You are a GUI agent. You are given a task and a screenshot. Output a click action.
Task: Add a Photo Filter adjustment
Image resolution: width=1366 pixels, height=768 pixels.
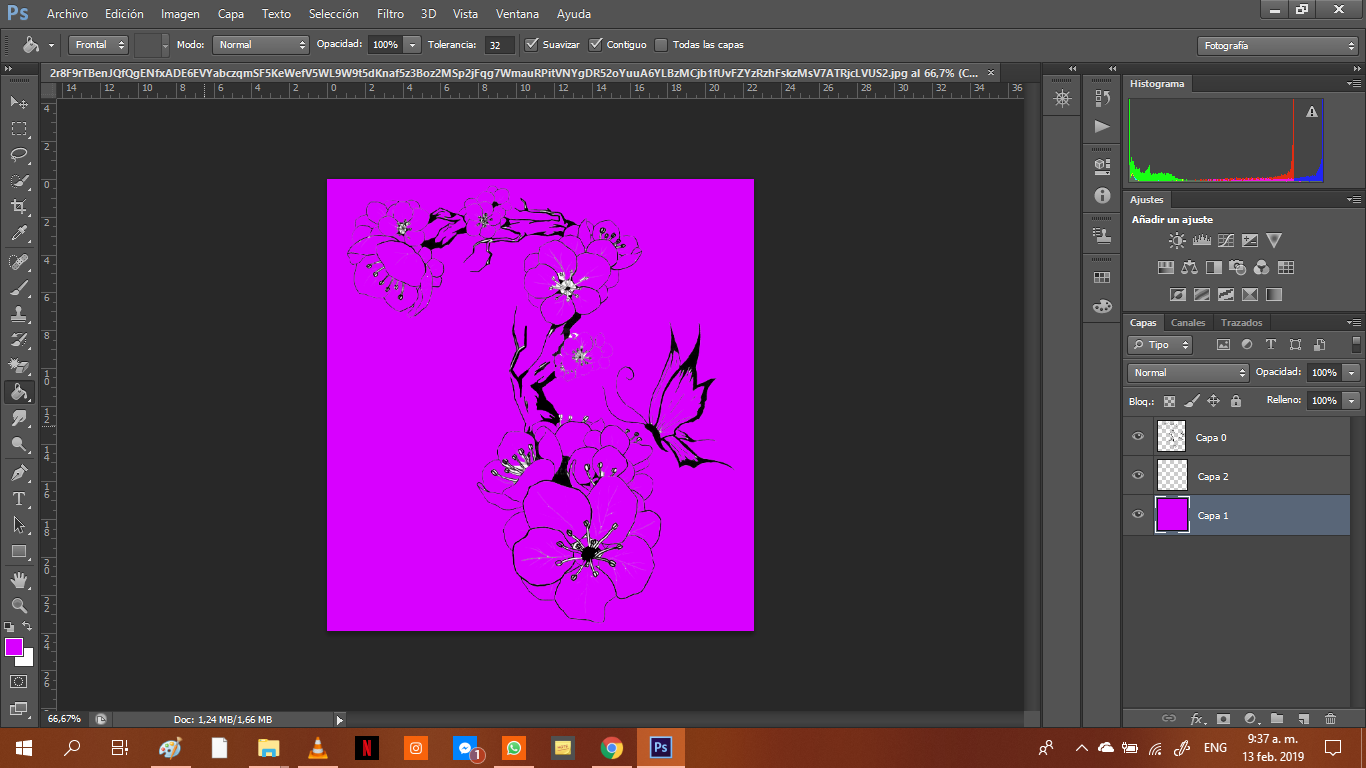click(x=1237, y=268)
